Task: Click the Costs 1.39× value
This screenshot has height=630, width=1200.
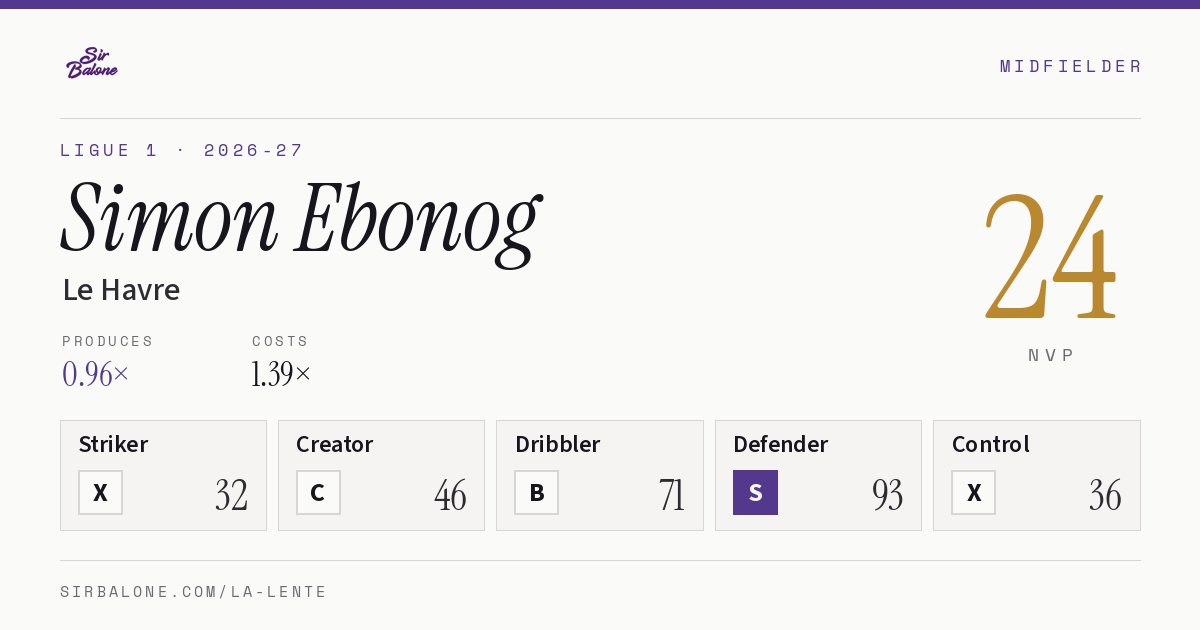Action: tap(281, 374)
